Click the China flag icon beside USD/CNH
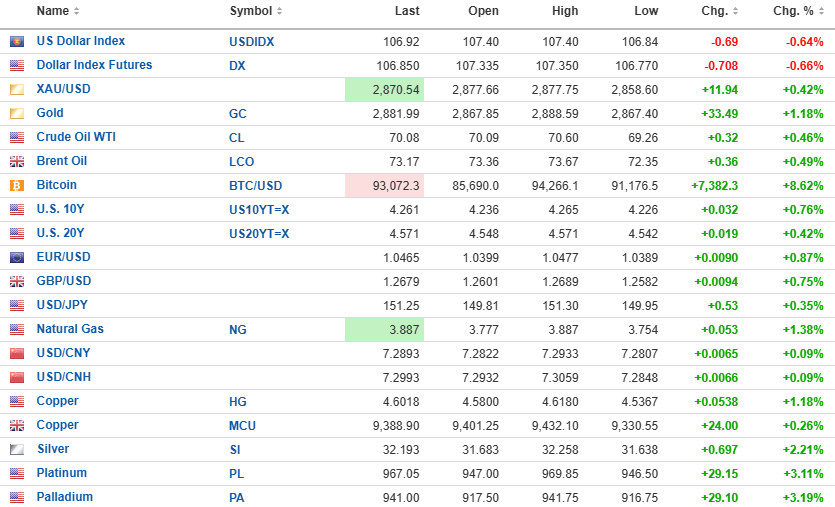 17,378
